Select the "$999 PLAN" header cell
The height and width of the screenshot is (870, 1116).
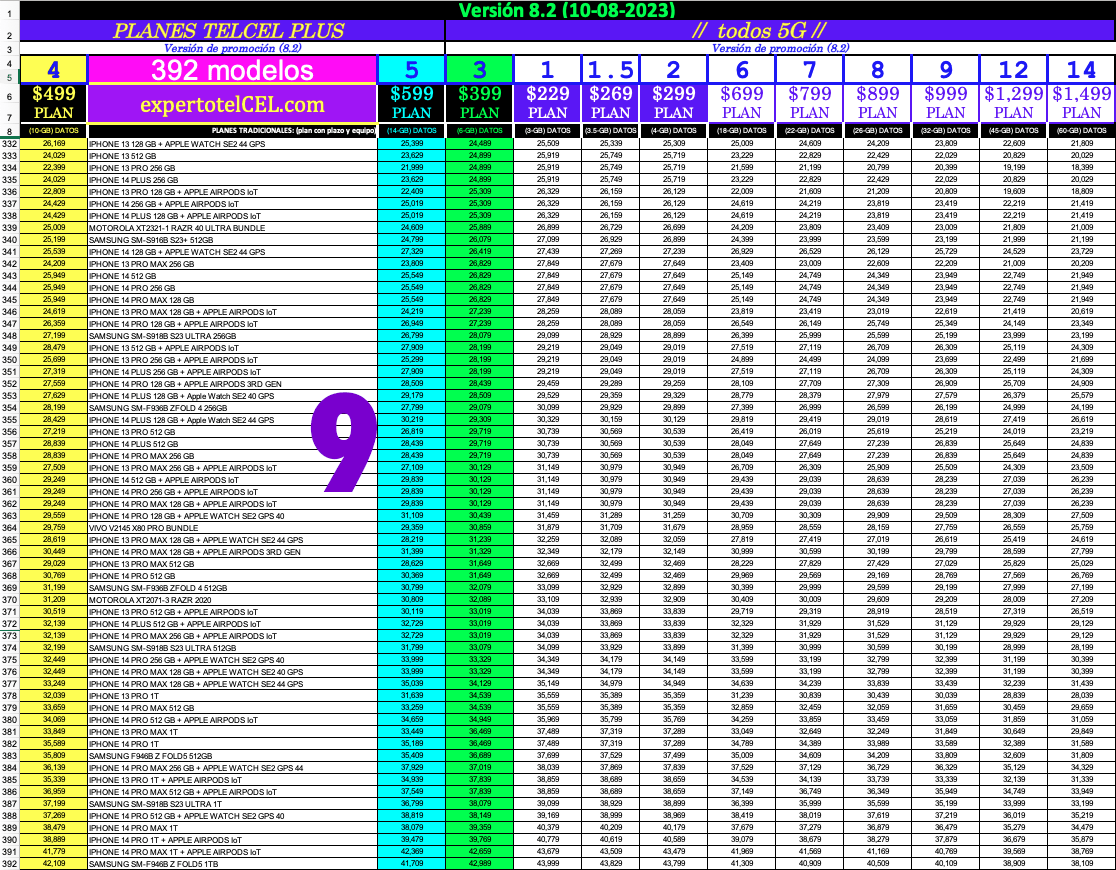click(x=946, y=104)
